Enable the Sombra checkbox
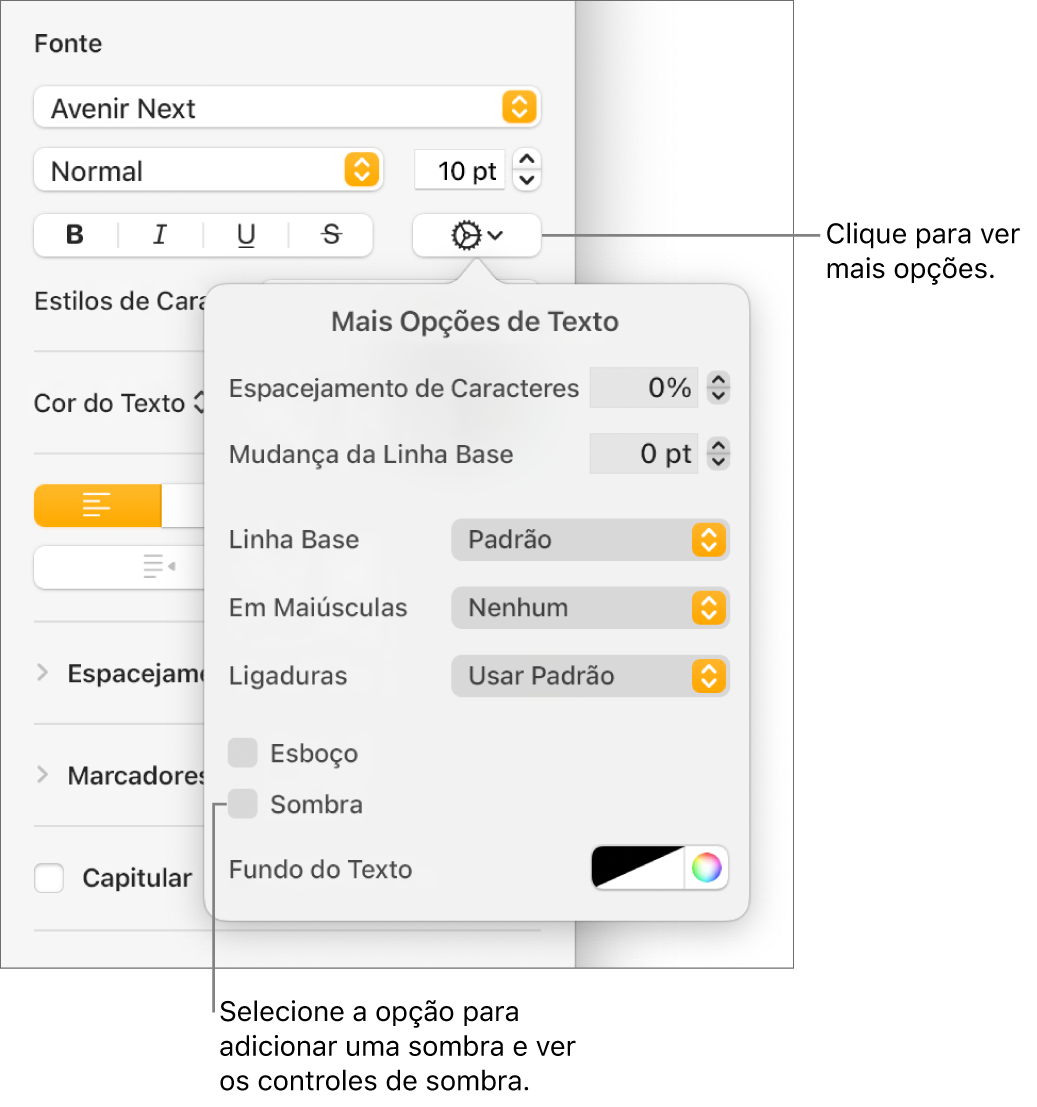The height and width of the screenshot is (1107, 1037). click(243, 804)
